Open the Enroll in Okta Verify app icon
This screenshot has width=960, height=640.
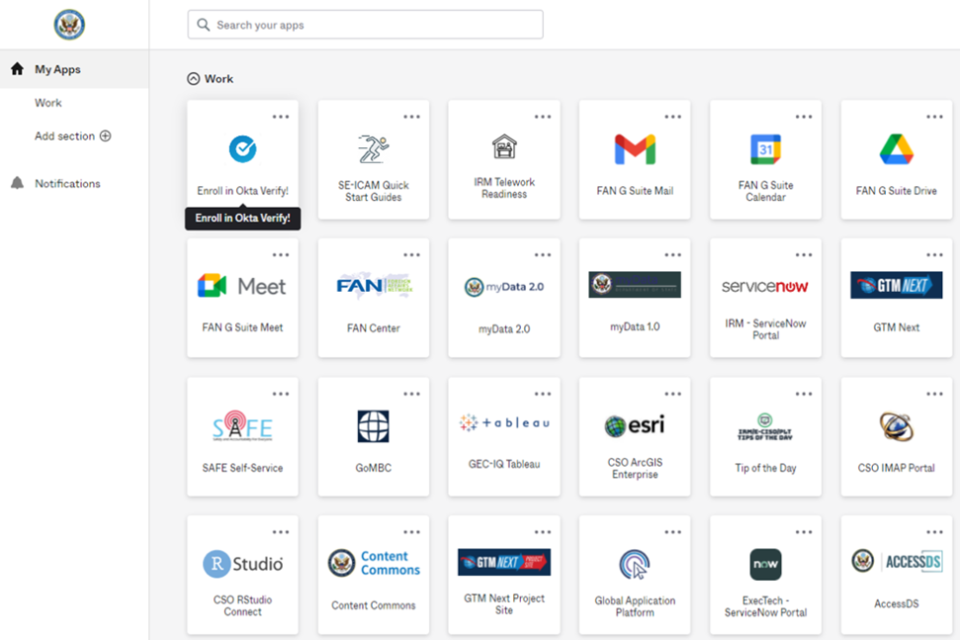click(242, 149)
